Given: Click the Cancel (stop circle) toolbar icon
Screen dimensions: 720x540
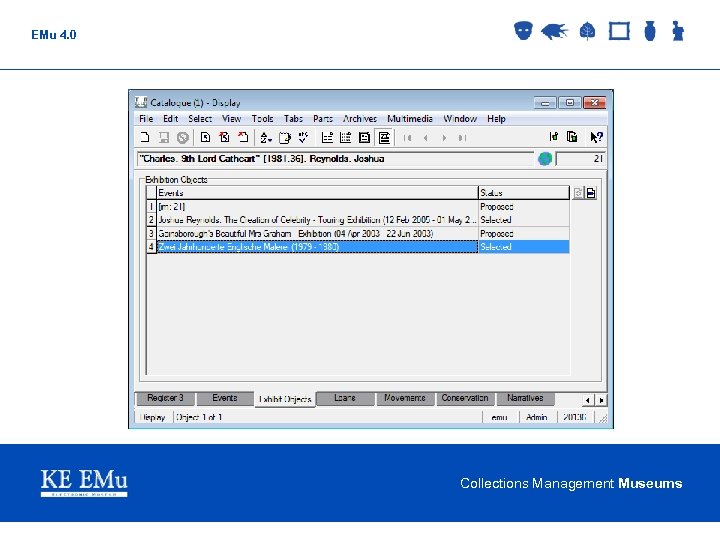Looking at the screenshot, I should pyautogui.click(x=183, y=137).
